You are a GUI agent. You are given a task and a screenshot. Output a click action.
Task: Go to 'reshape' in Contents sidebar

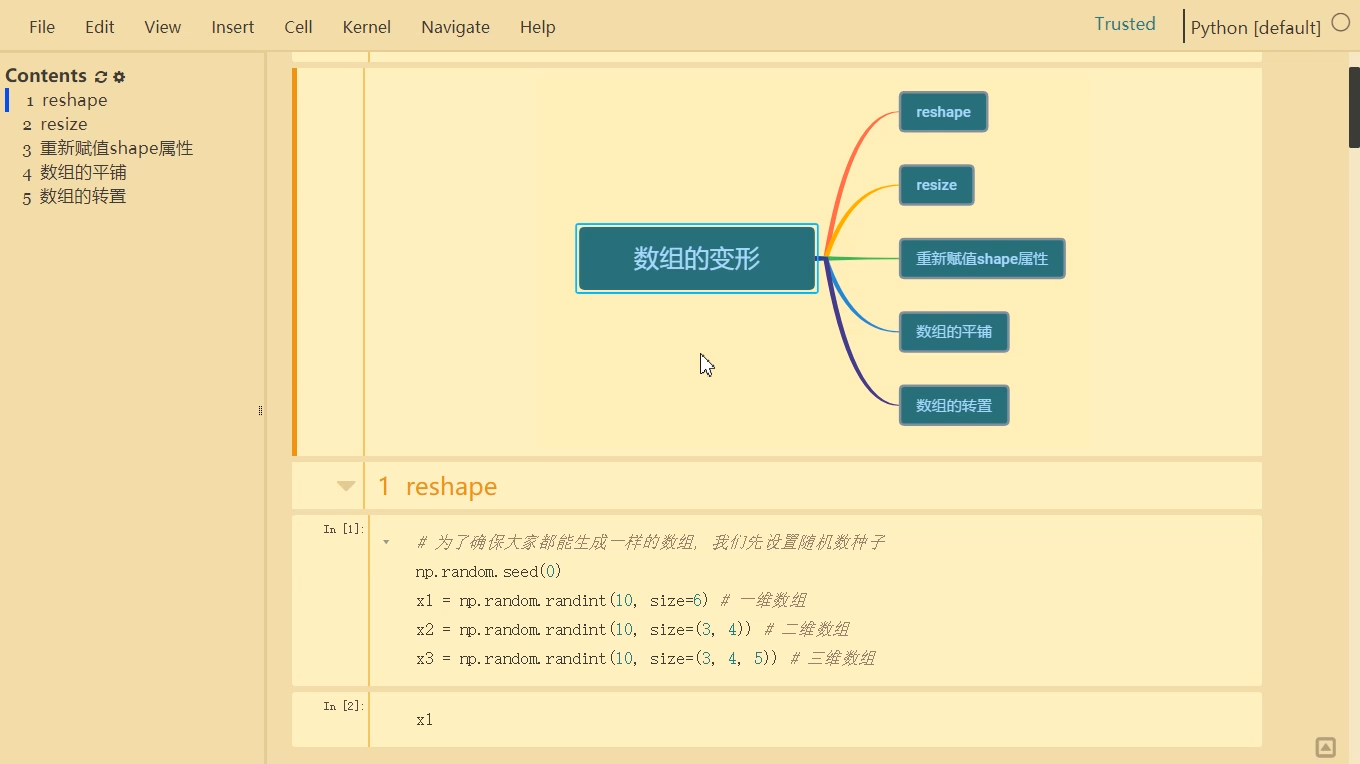click(x=75, y=100)
